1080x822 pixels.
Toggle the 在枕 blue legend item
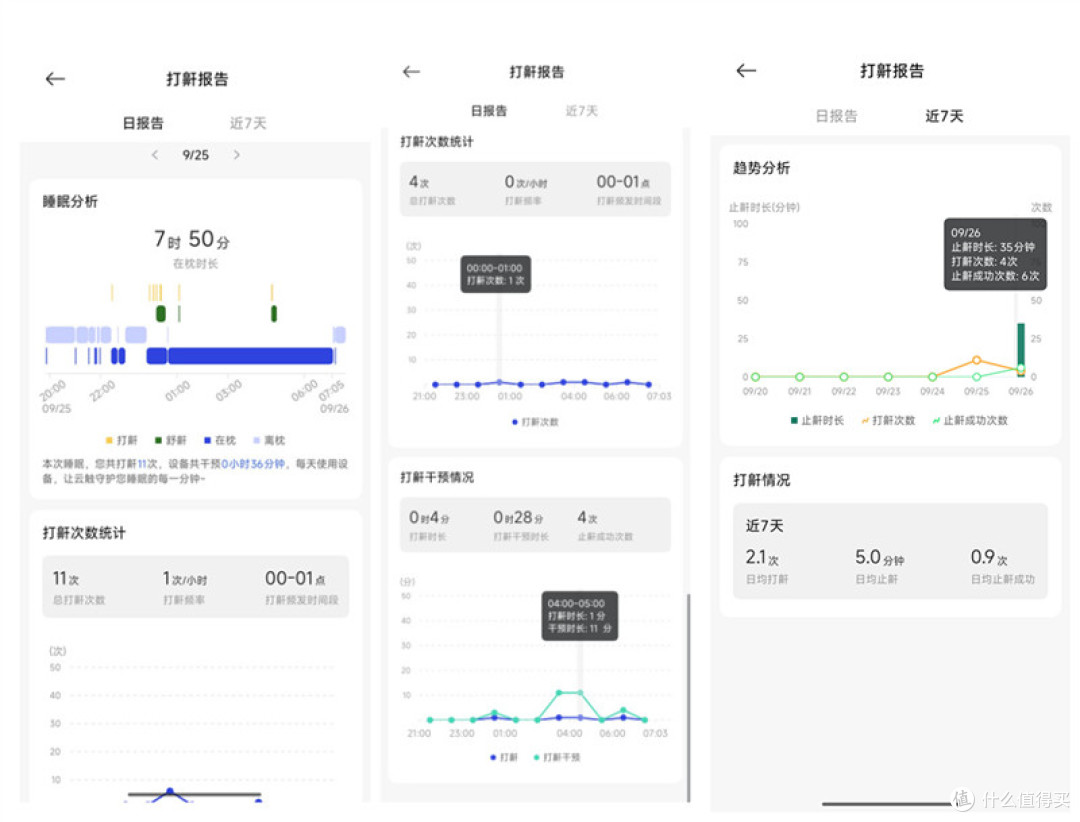coord(220,440)
